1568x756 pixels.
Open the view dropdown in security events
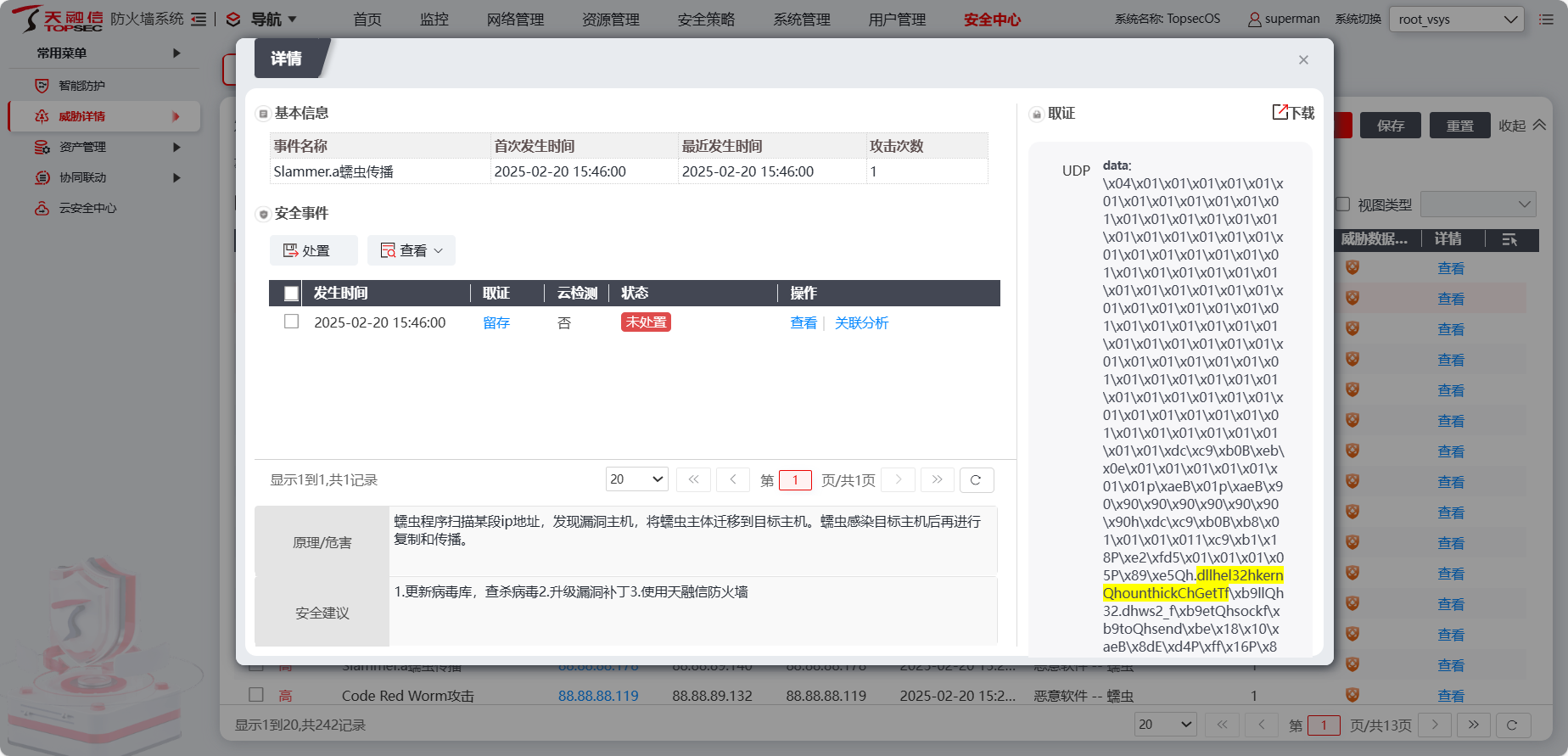(412, 251)
